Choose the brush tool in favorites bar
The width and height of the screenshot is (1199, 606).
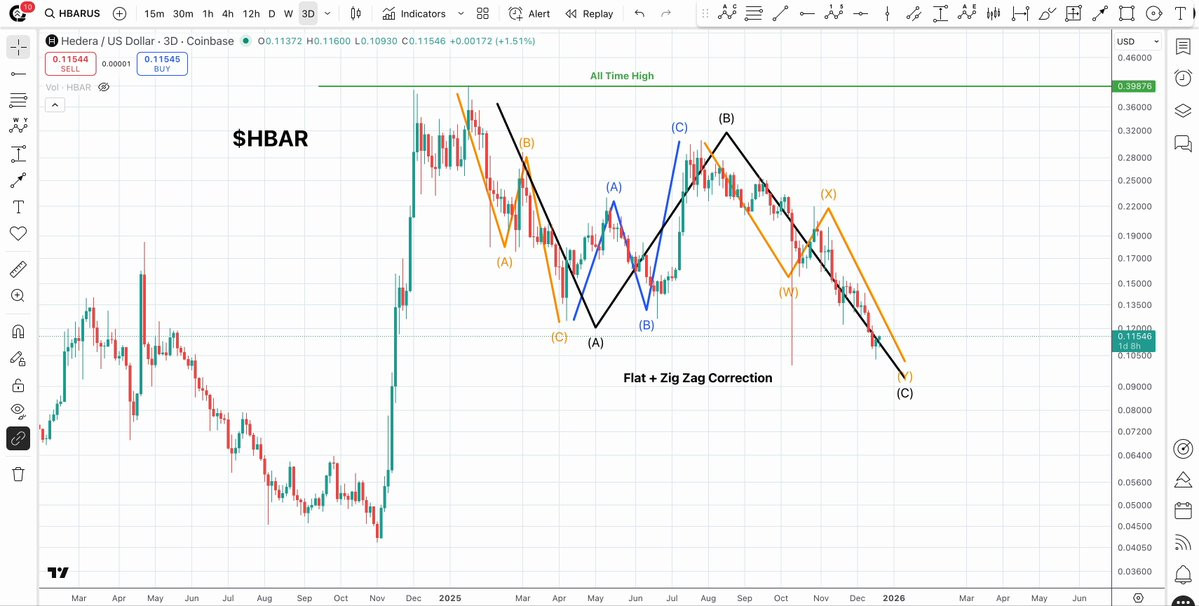coord(1047,13)
